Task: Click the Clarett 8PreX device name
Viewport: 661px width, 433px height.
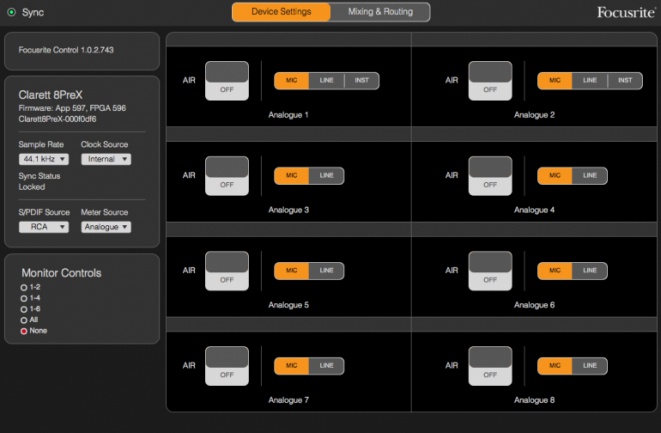Action: click(51, 95)
